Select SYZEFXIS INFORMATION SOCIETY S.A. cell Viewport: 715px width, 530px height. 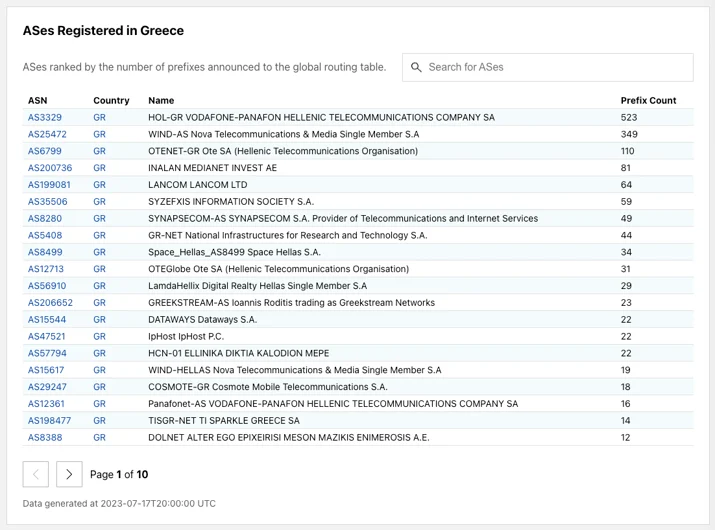click(231, 202)
